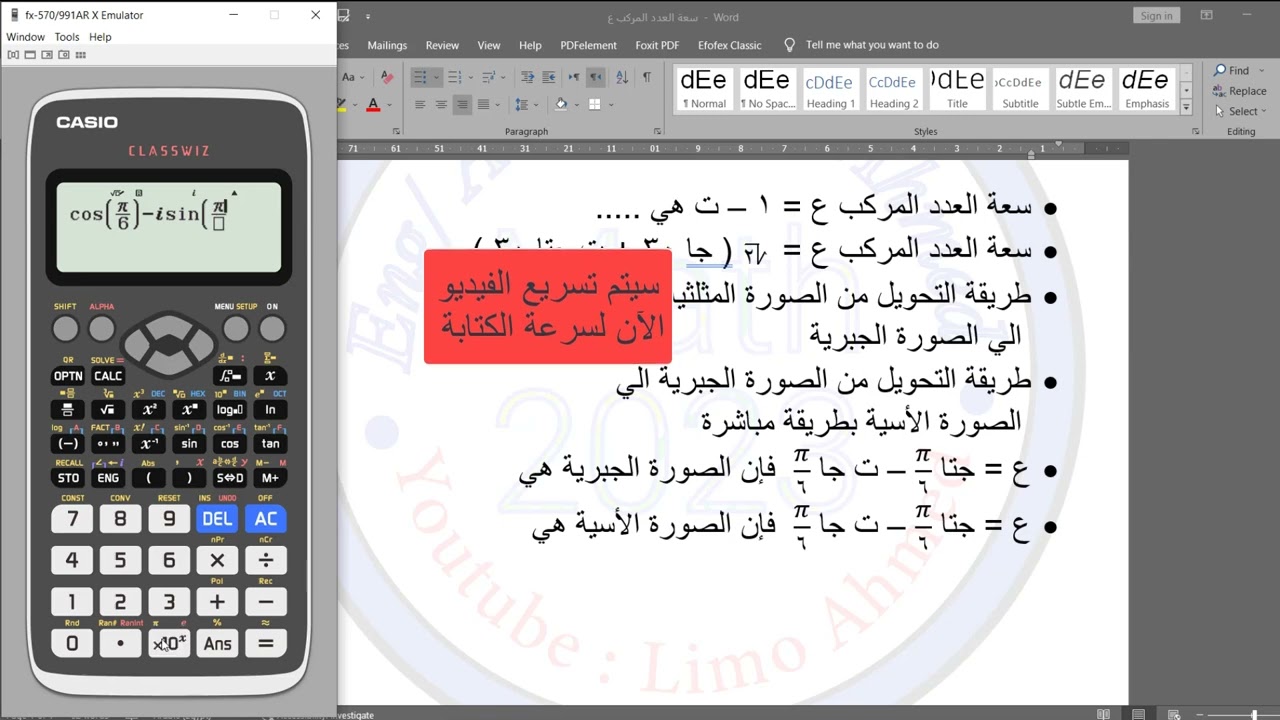The height and width of the screenshot is (720, 1280).
Task: Click the calculator square root key
Action: (108, 410)
